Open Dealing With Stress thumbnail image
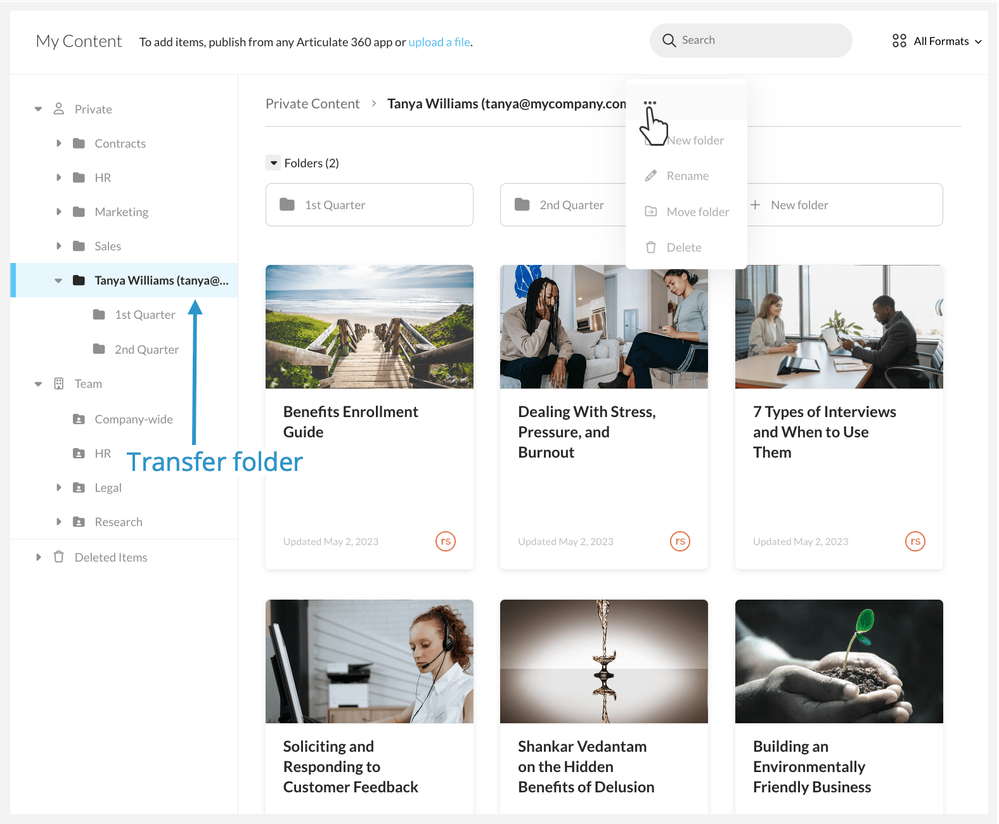Viewport: 999px width, 824px height. [x=604, y=329]
